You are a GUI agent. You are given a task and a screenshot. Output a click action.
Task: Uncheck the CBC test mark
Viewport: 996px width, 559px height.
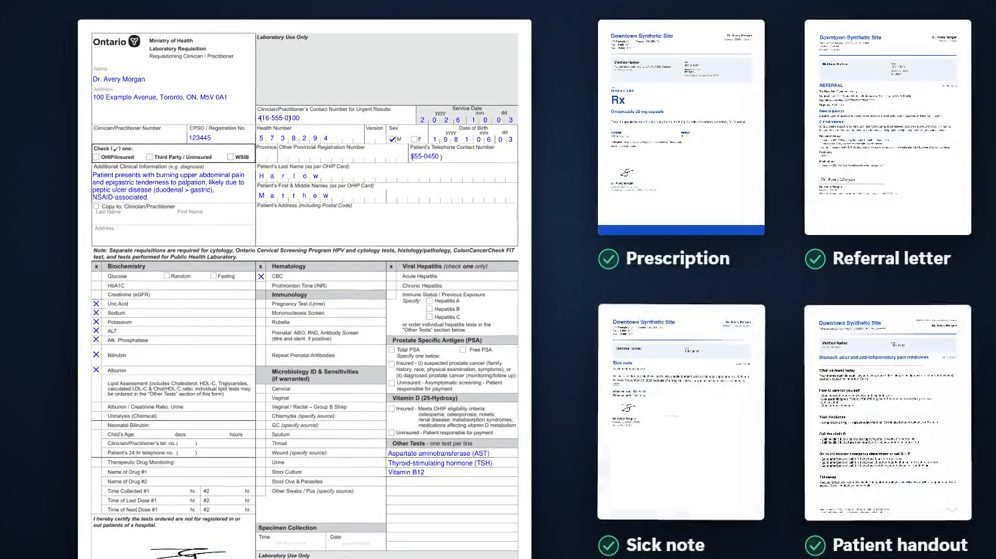(x=261, y=276)
